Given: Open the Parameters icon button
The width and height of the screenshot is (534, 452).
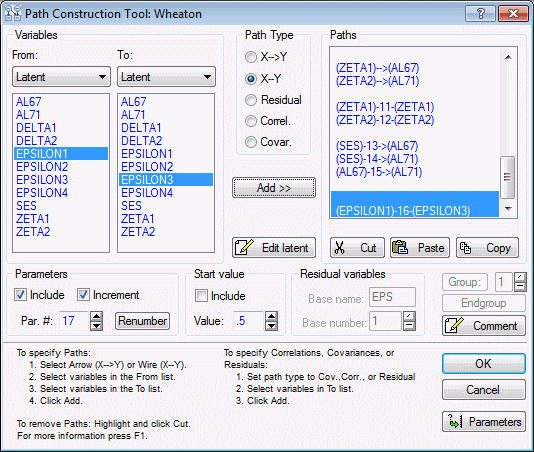Looking at the screenshot, I should [484, 422].
